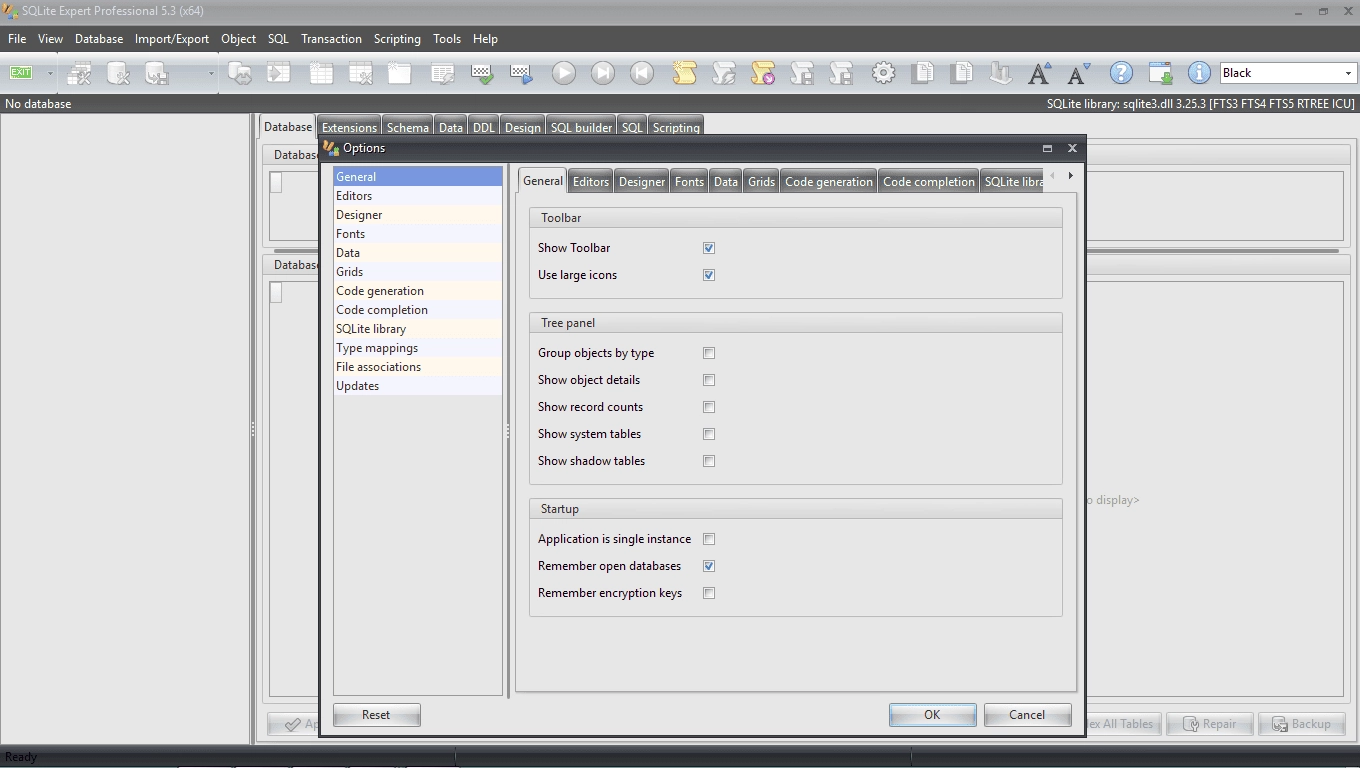Uncheck the Show Toolbar checkbox

point(709,248)
